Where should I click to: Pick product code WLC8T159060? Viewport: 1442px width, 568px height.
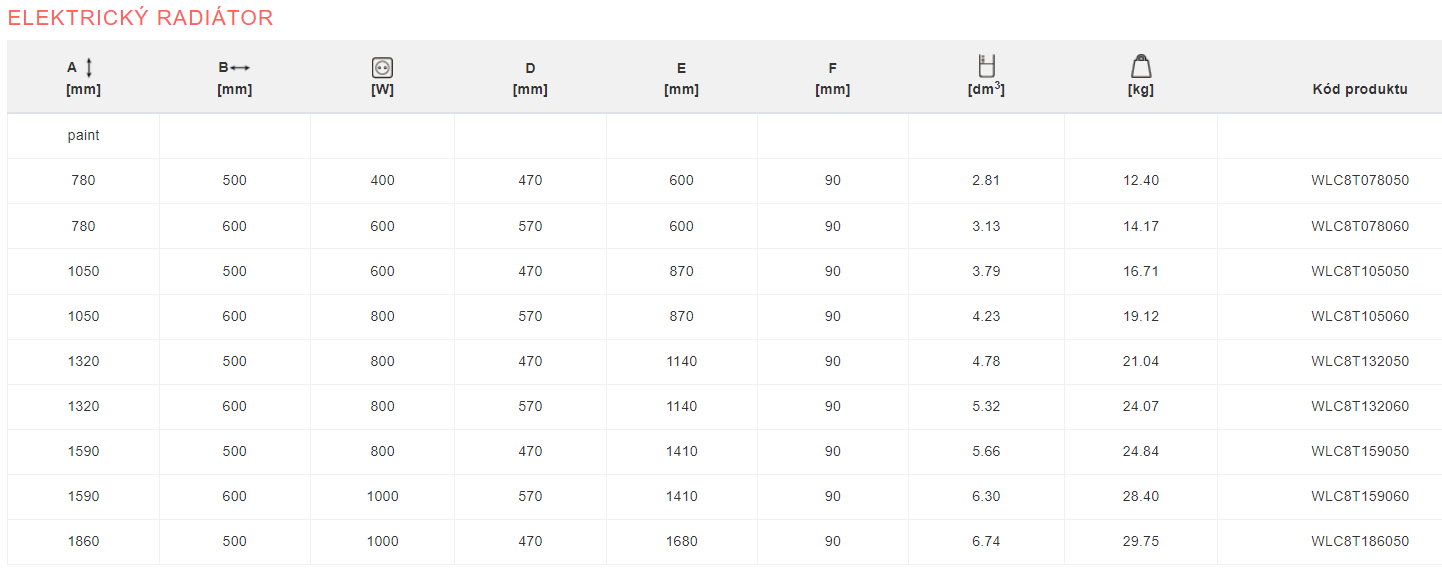[x=1359, y=496]
